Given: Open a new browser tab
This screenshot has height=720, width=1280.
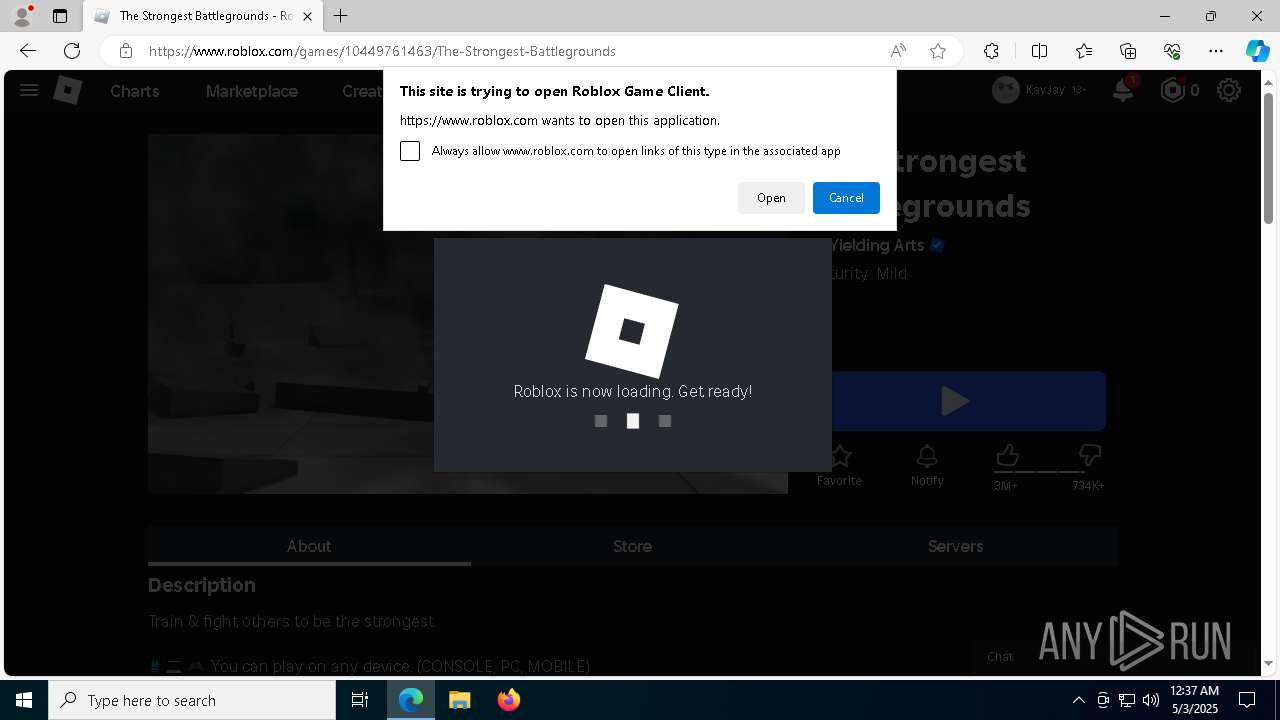Looking at the screenshot, I should [341, 16].
